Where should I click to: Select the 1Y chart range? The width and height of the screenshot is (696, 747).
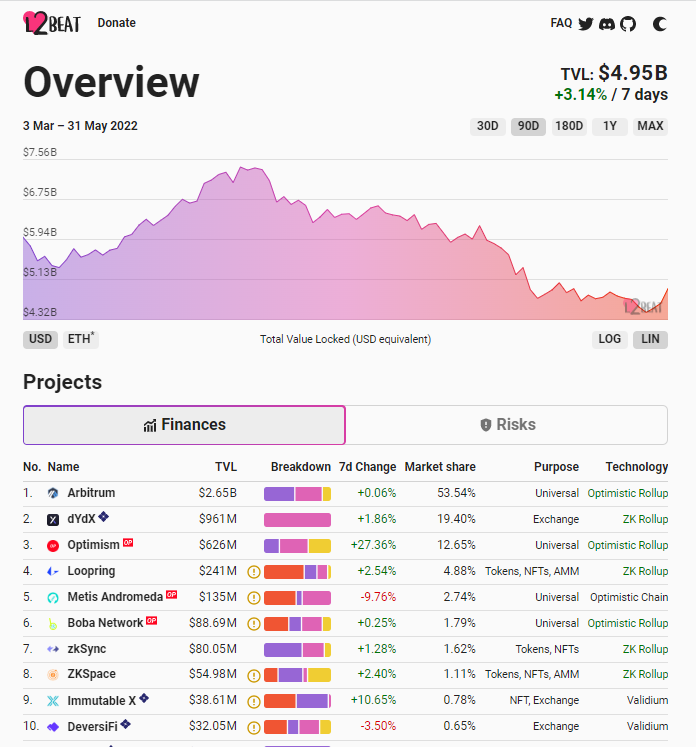pos(610,126)
